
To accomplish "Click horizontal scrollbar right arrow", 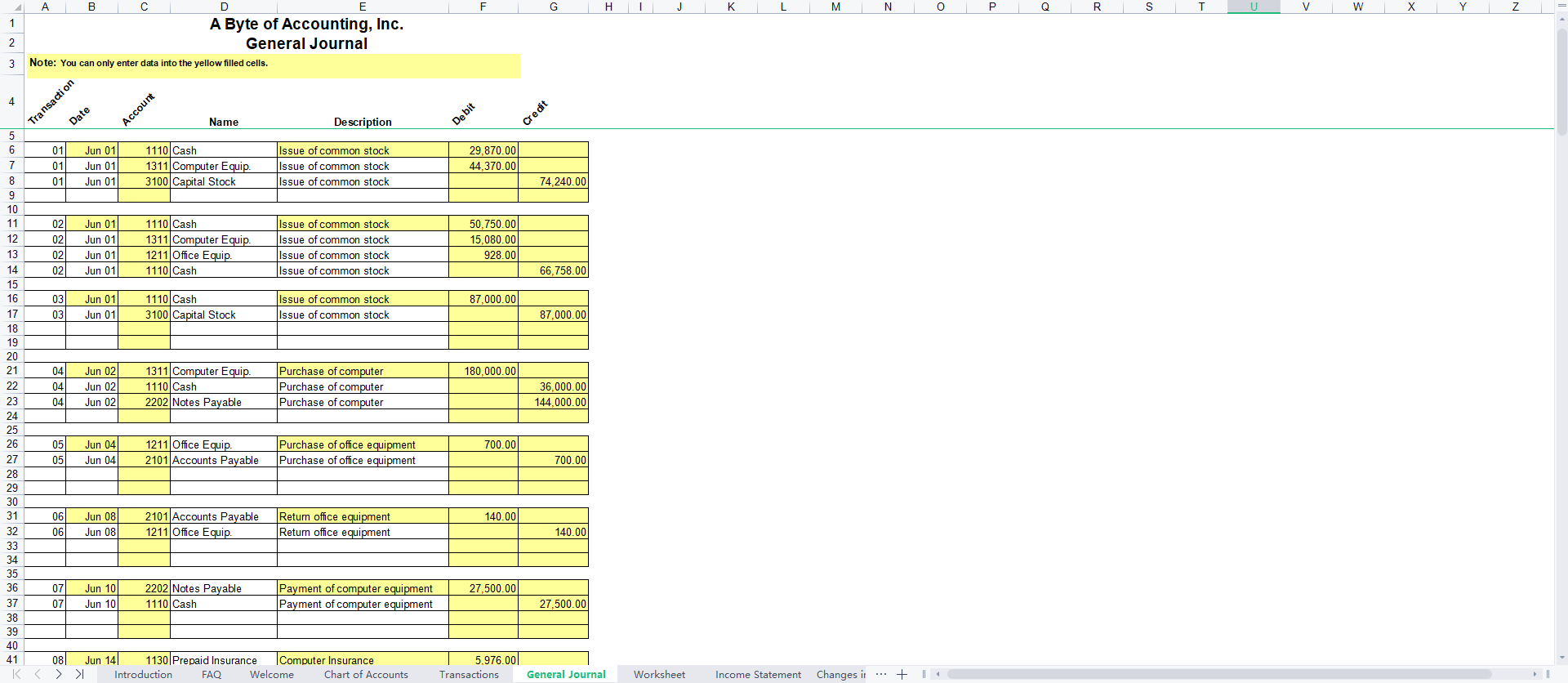I will click(1535, 674).
